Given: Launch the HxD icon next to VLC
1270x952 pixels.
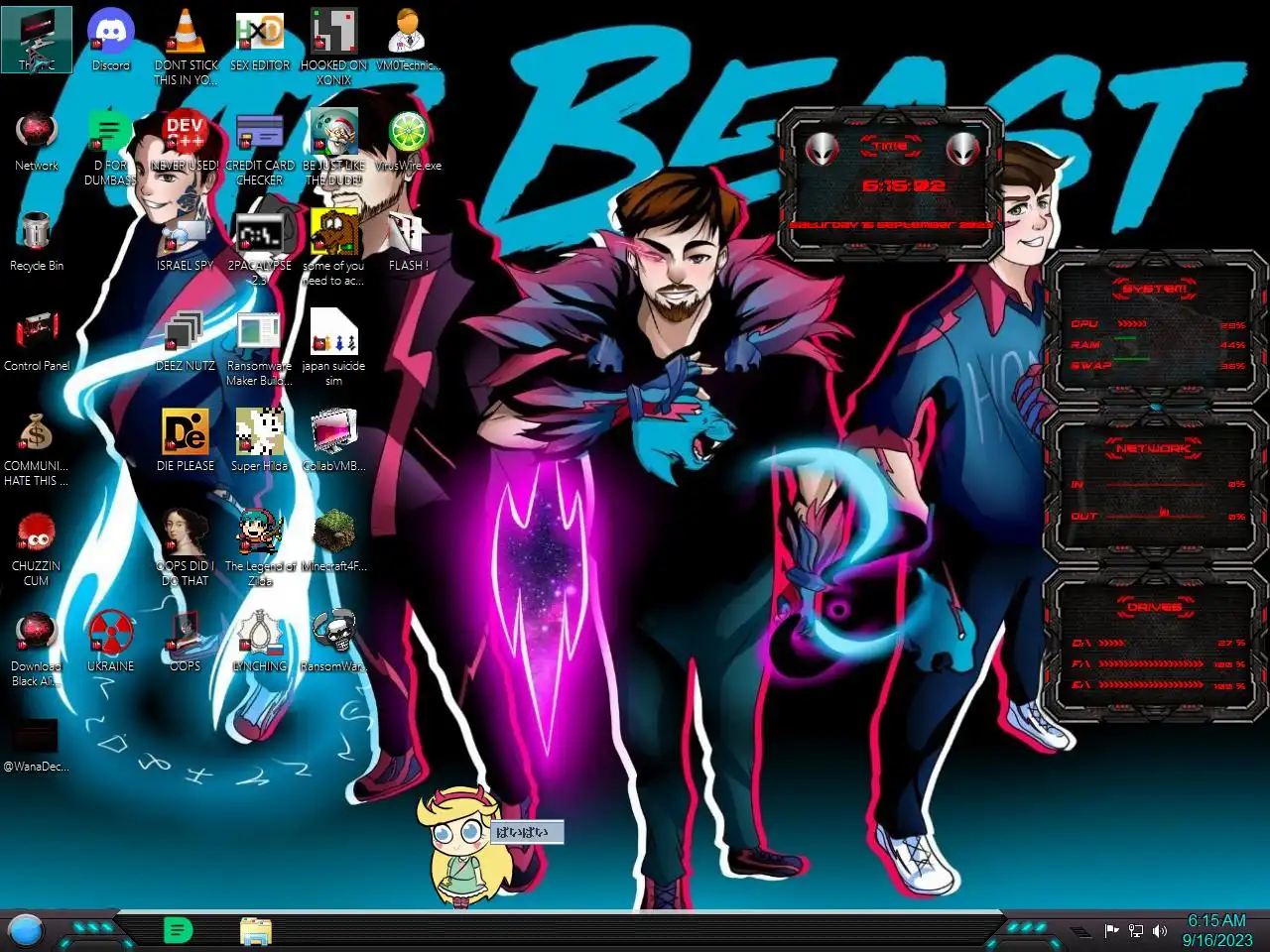Looking at the screenshot, I should [260, 40].
